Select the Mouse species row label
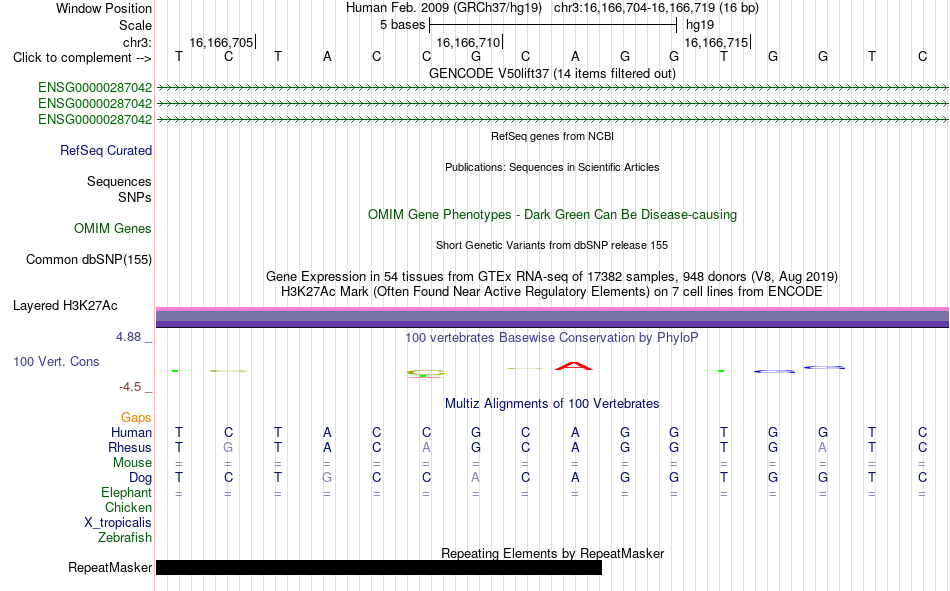 (x=133, y=462)
